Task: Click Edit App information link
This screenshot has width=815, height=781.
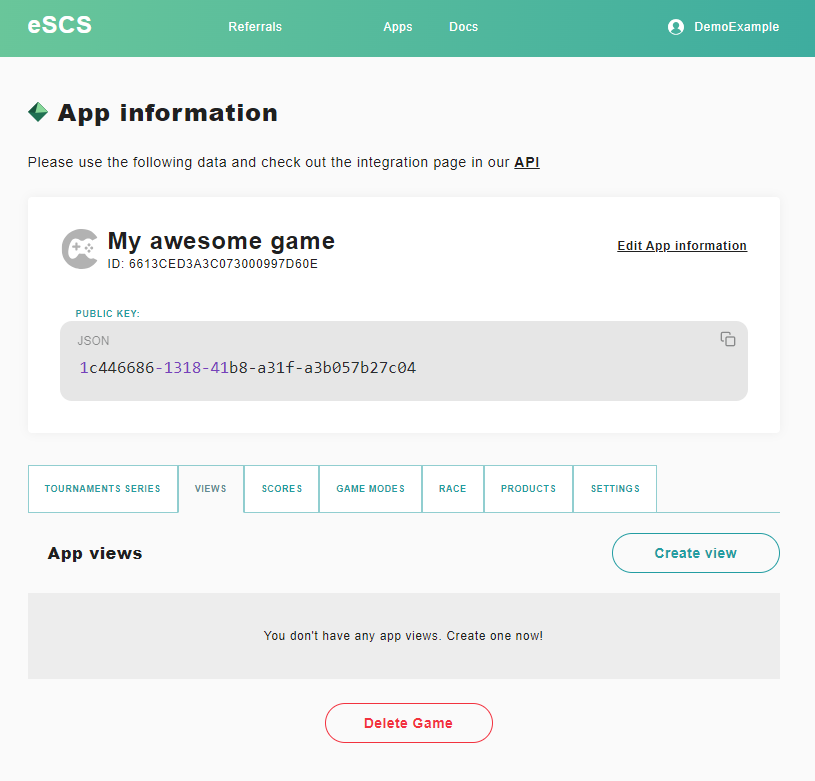Action: point(682,246)
